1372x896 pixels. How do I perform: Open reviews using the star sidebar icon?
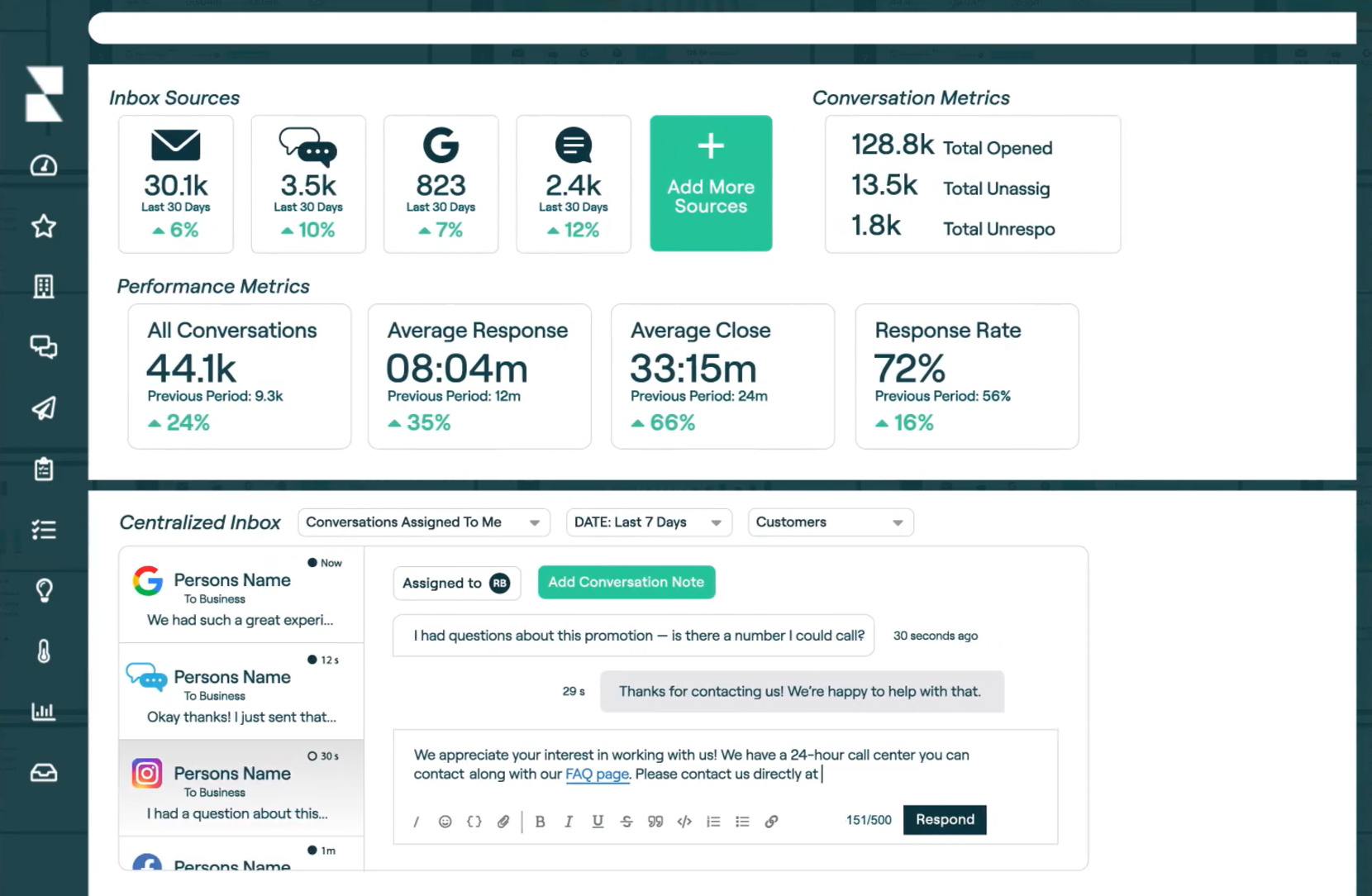[x=44, y=226]
